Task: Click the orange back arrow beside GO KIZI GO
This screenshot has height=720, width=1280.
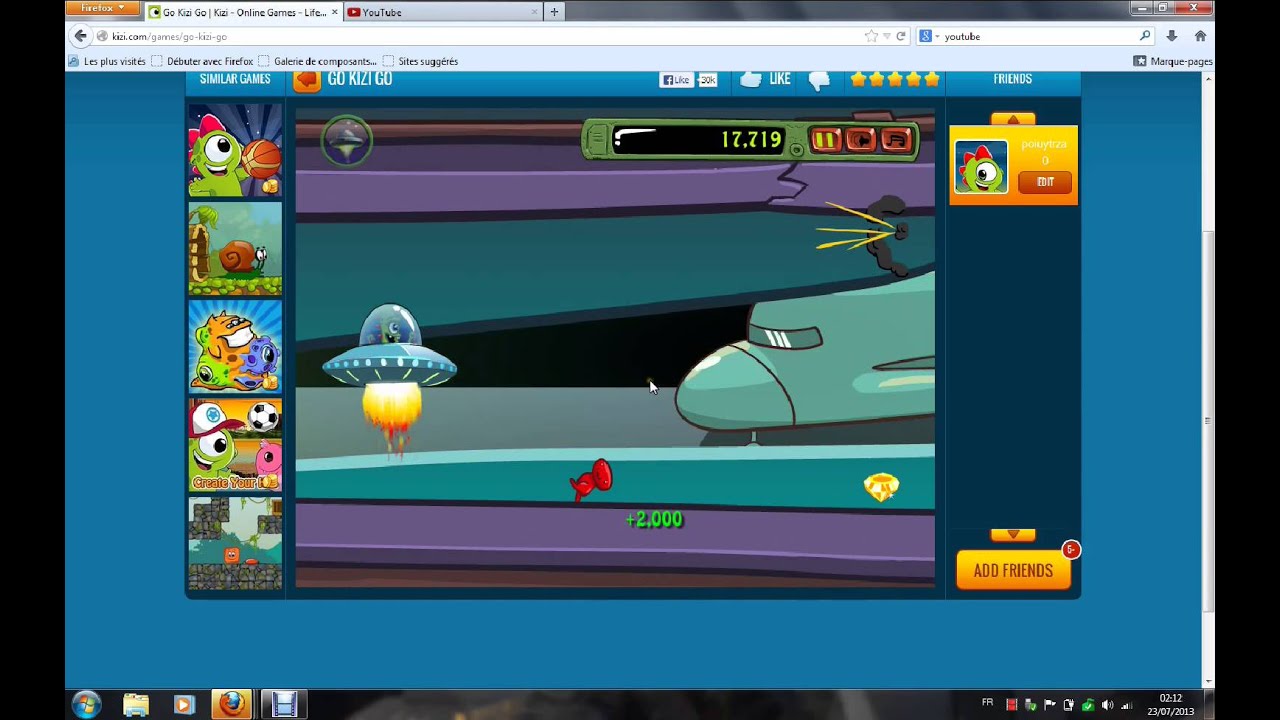Action: click(x=307, y=80)
